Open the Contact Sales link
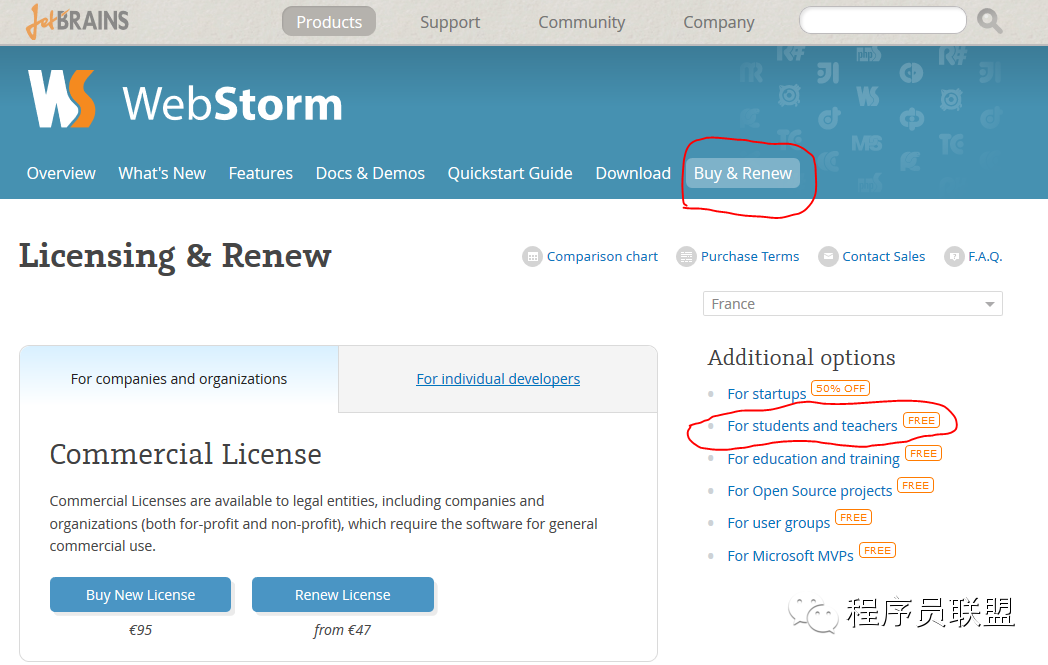 884,257
